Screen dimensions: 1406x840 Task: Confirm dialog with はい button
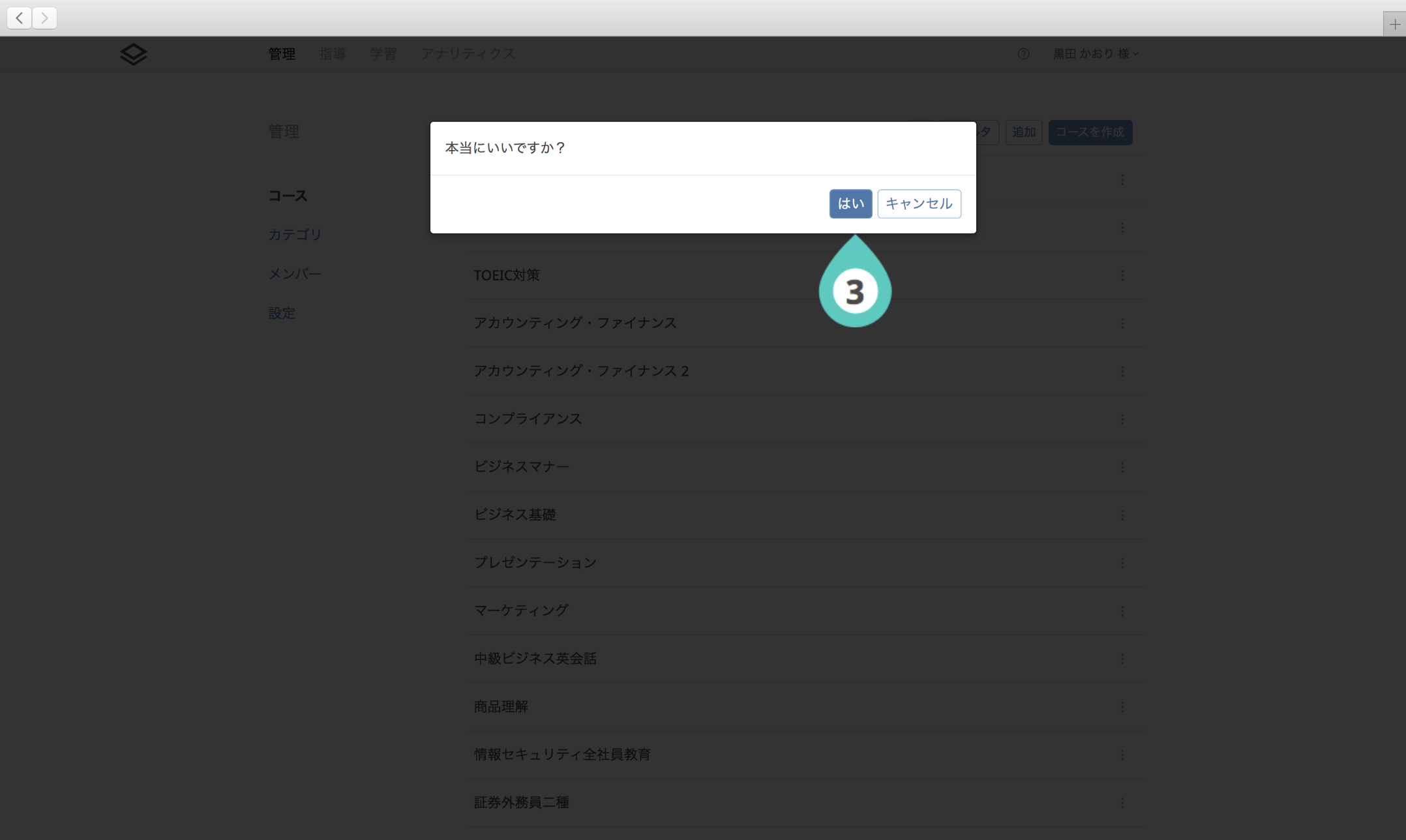(850, 203)
